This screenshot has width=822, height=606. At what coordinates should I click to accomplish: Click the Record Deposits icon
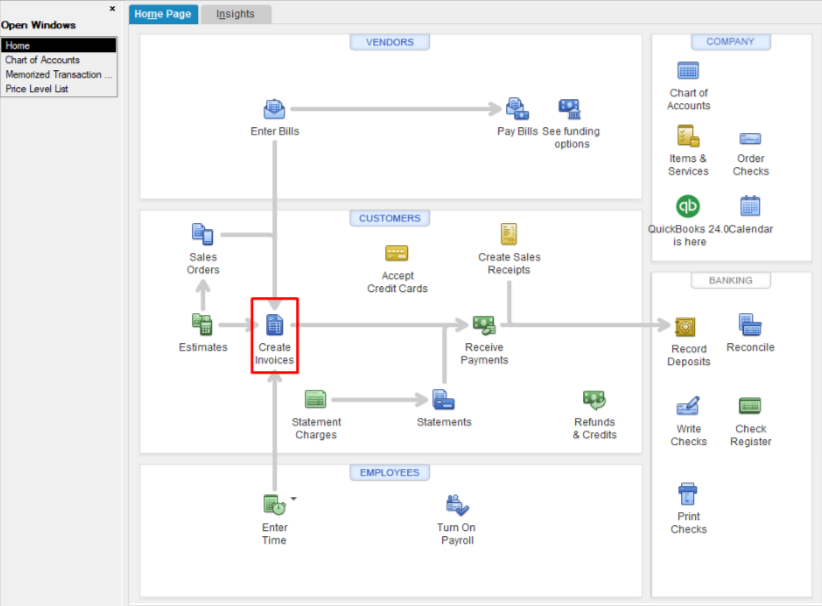pos(688,327)
